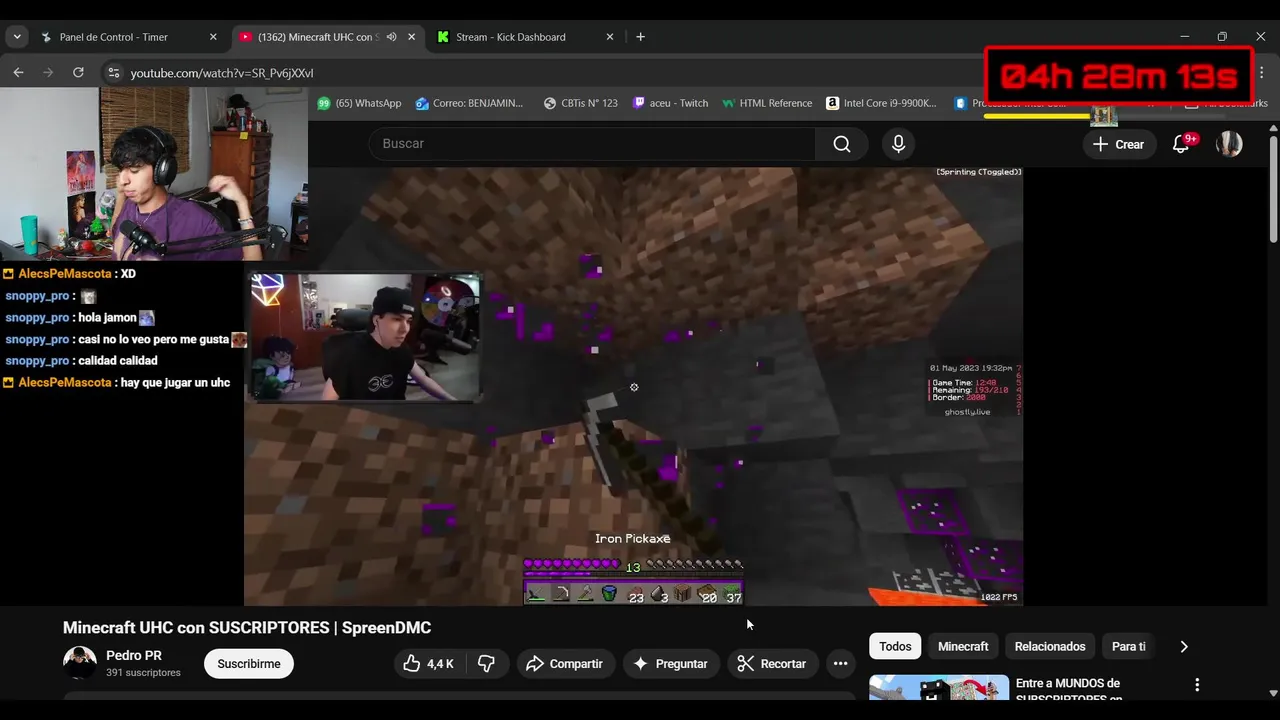Open the account avatar menu
This screenshot has width=1280, height=720.
pyautogui.click(x=1229, y=144)
